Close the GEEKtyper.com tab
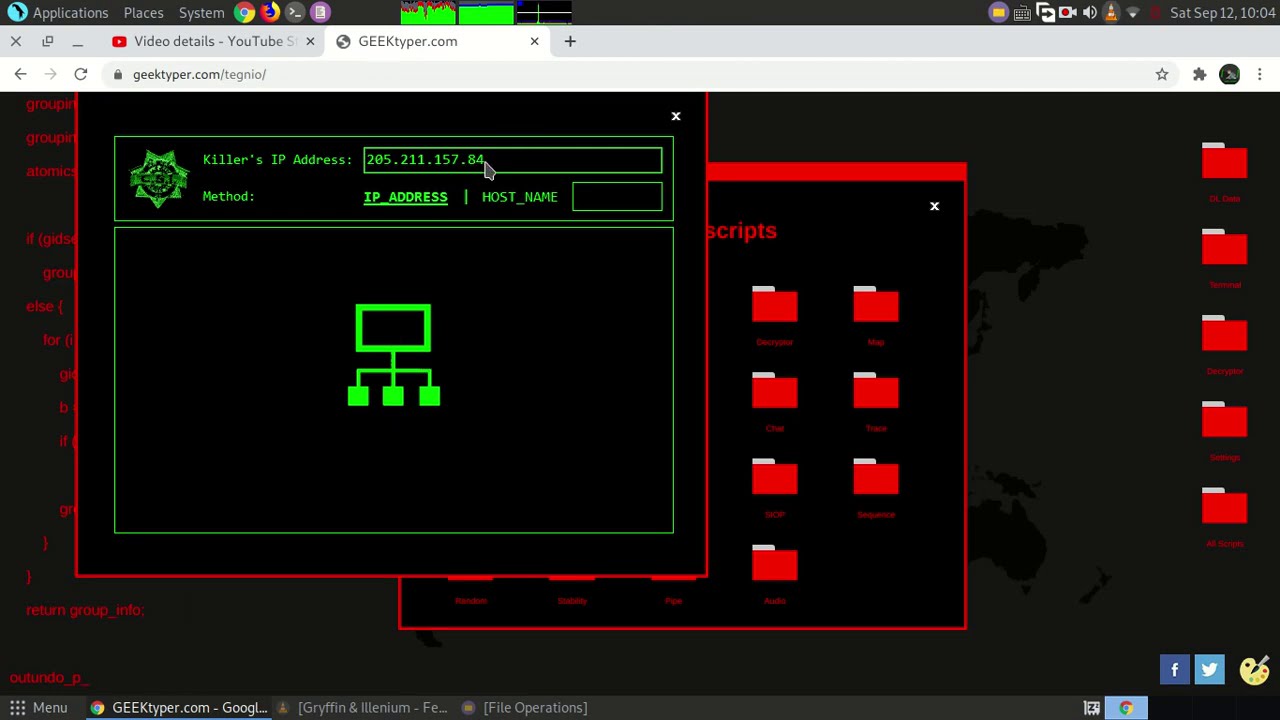1280x720 pixels. point(534,41)
